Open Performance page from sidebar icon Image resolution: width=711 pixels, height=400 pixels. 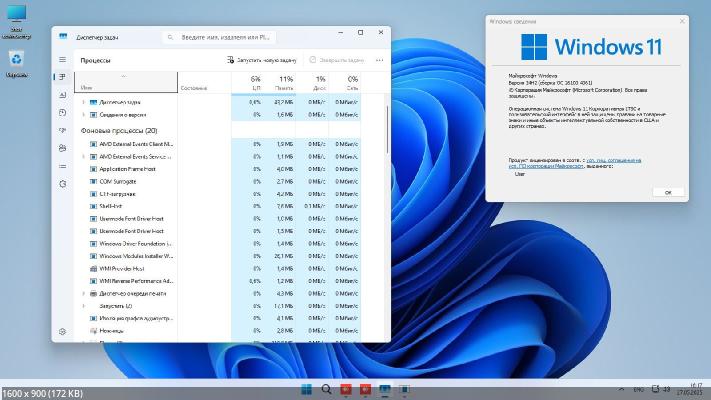tap(63, 95)
